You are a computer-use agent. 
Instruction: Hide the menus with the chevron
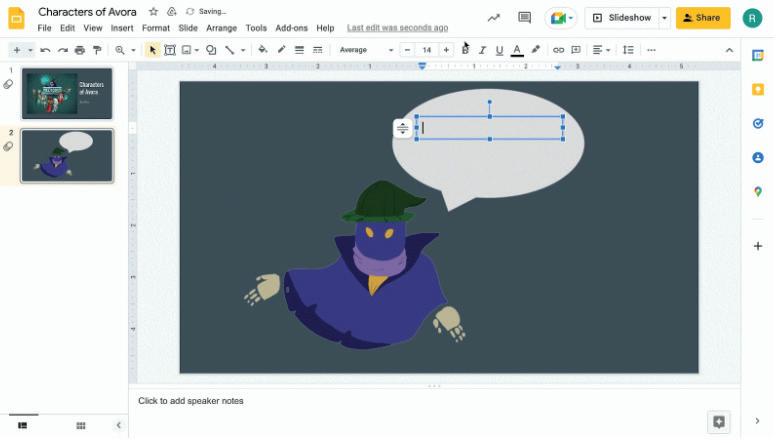click(x=729, y=50)
